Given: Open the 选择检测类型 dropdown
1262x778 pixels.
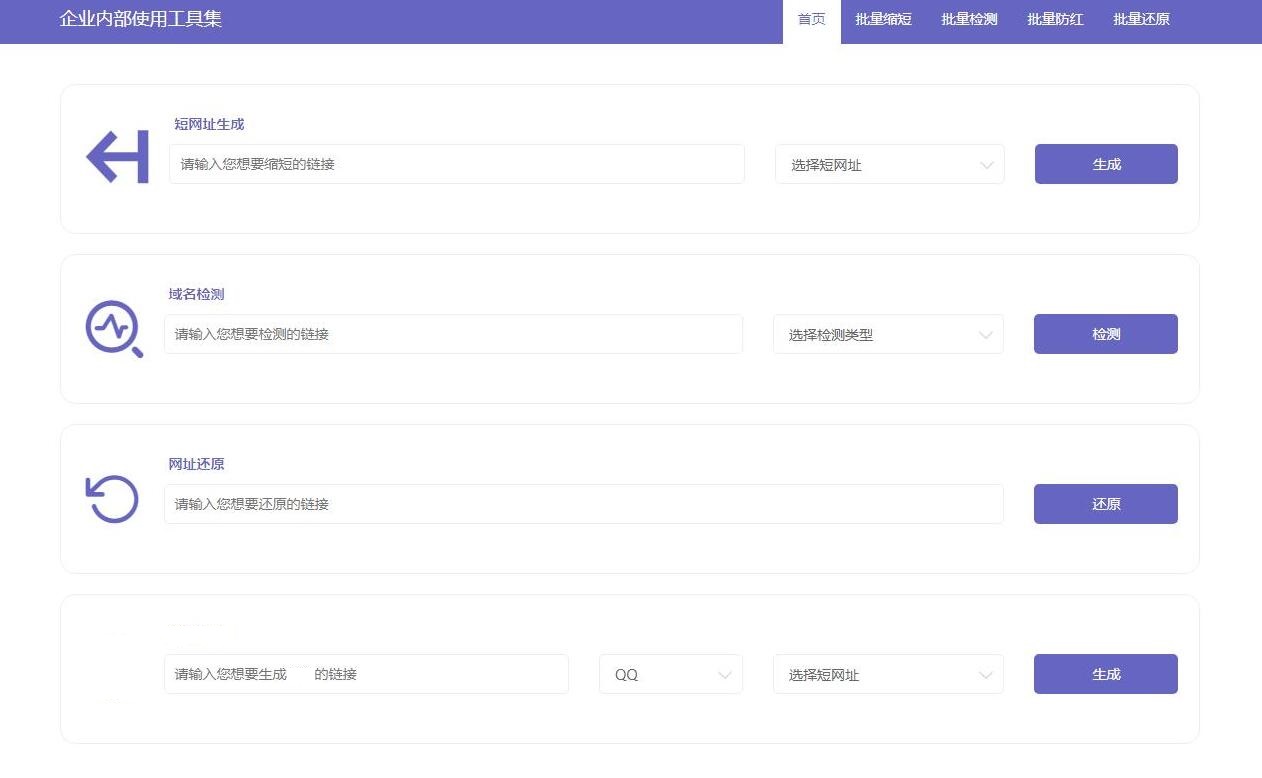Looking at the screenshot, I should click(x=888, y=335).
